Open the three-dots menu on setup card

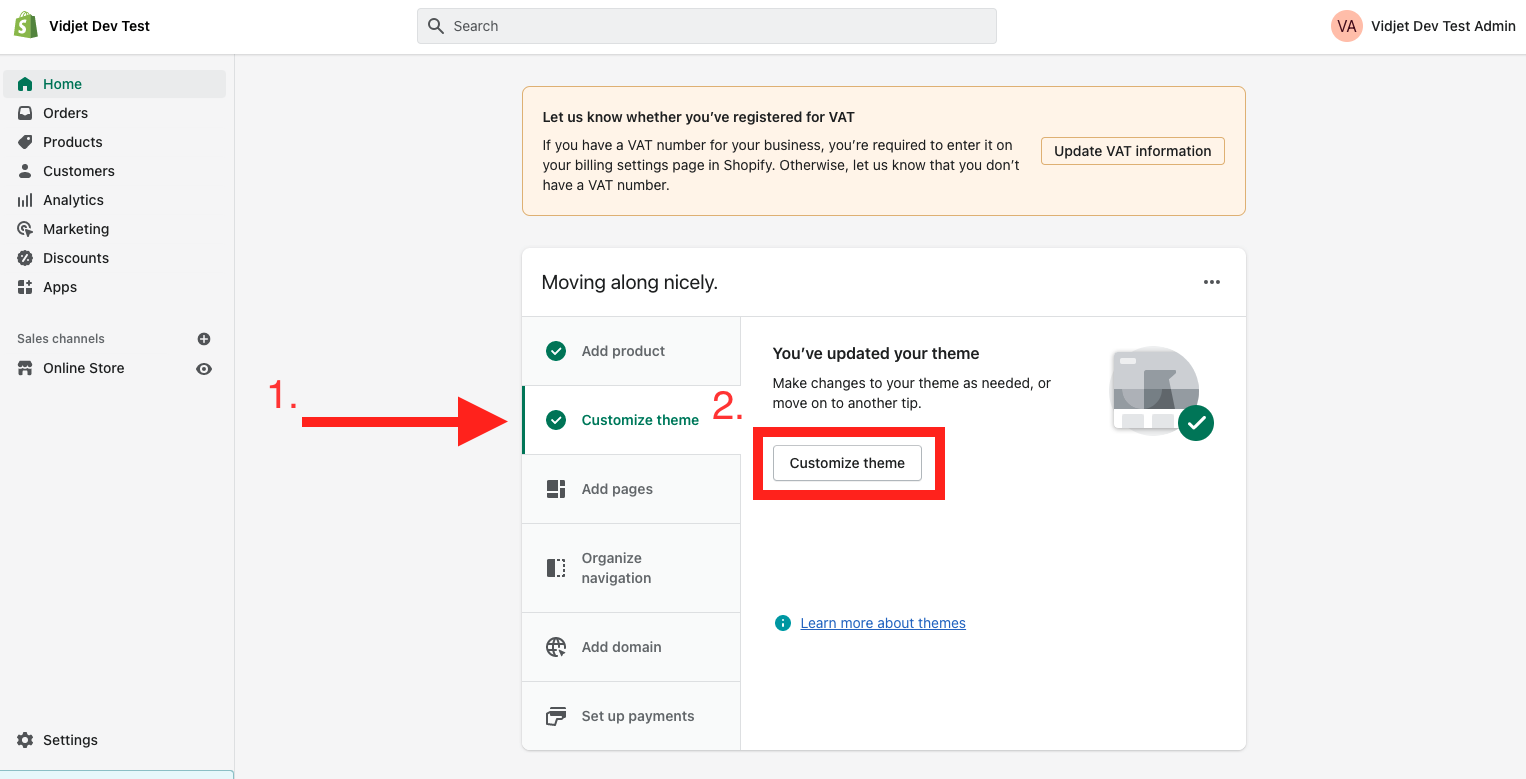pyautogui.click(x=1212, y=282)
